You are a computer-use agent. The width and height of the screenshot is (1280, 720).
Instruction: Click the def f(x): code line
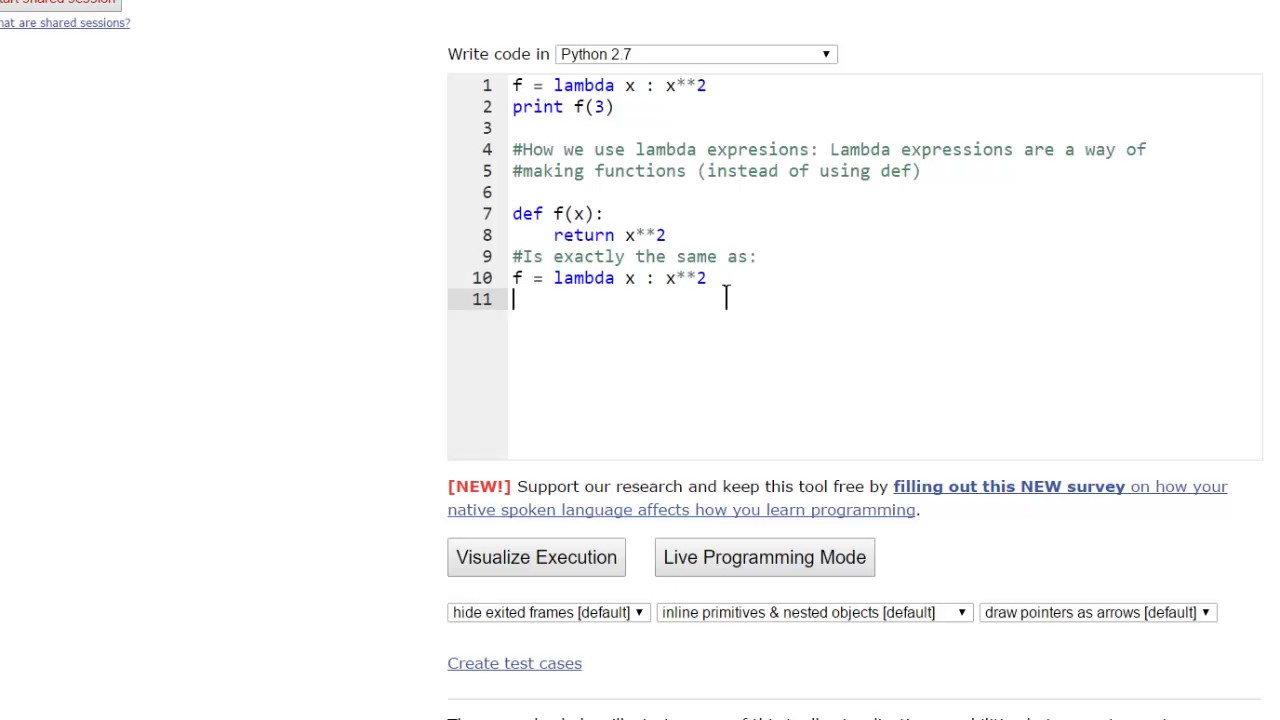click(x=558, y=214)
